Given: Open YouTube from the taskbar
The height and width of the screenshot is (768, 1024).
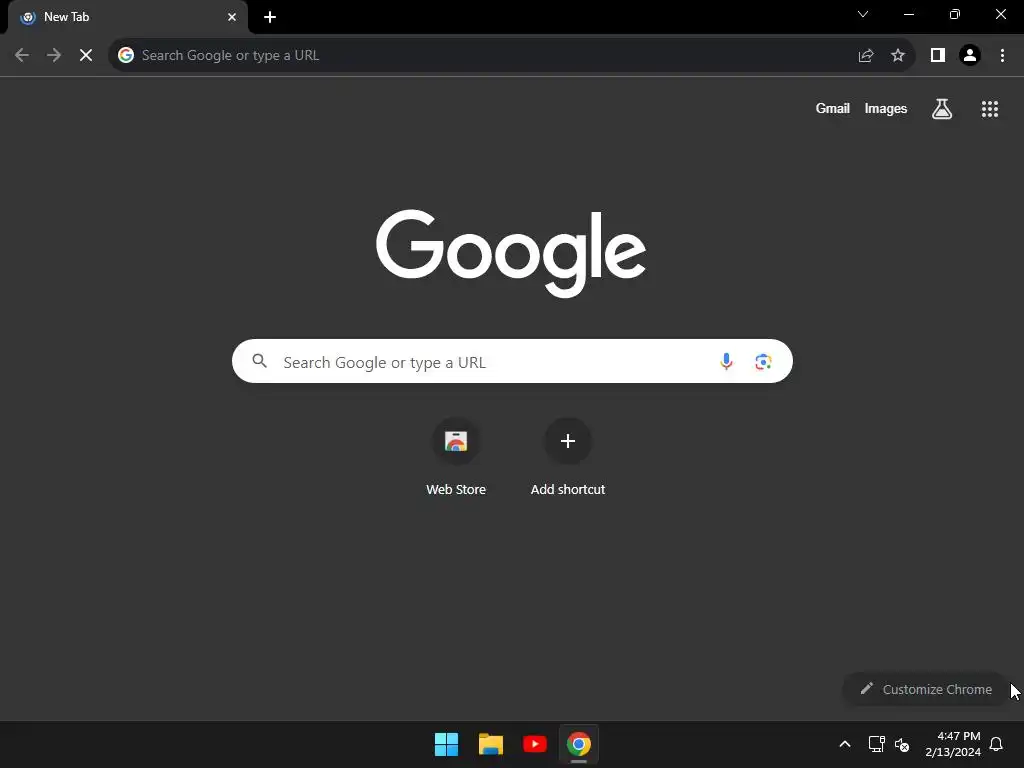Looking at the screenshot, I should [x=535, y=744].
